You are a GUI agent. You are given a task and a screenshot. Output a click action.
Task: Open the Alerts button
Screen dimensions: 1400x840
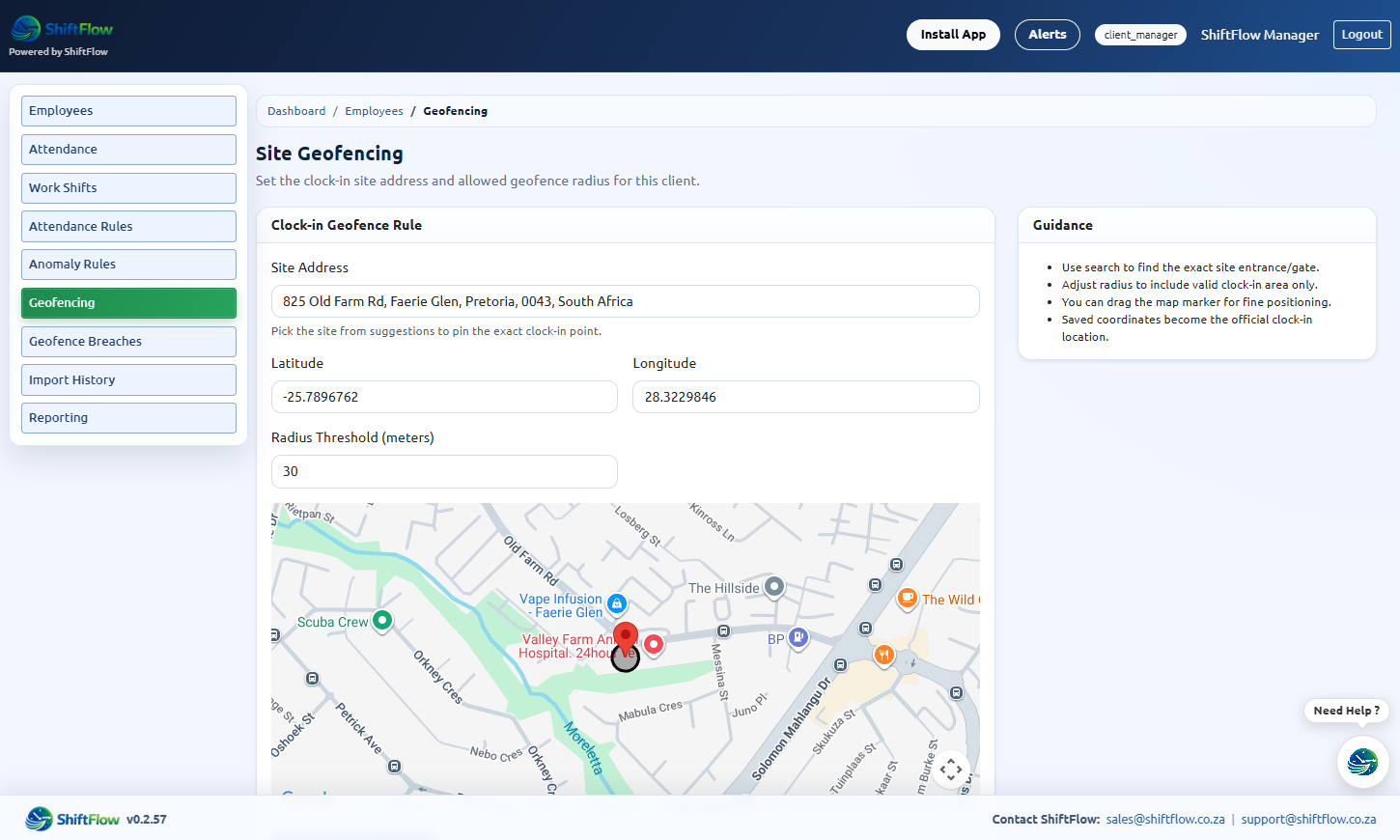(1048, 35)
